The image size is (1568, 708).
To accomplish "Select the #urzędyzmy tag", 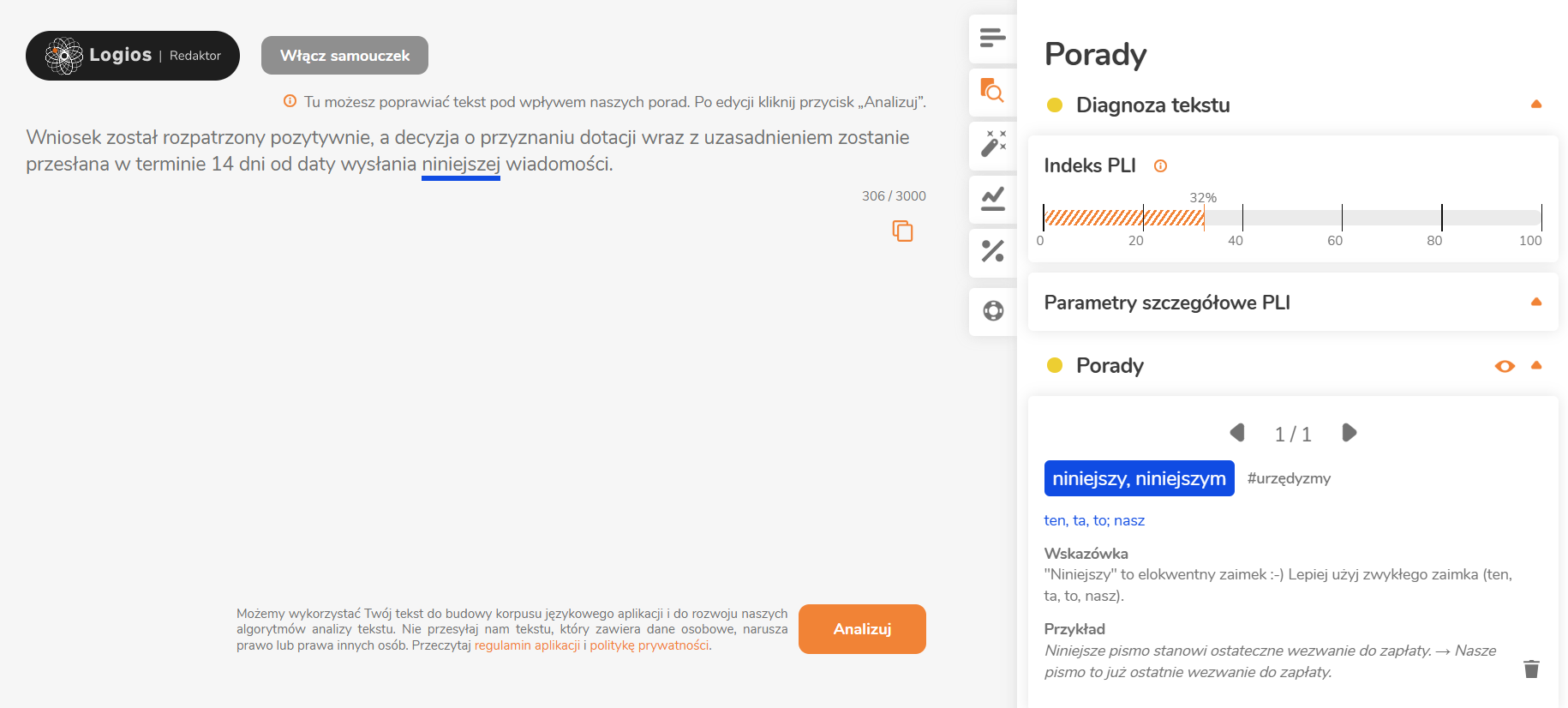I will (x=1289, y=478).
